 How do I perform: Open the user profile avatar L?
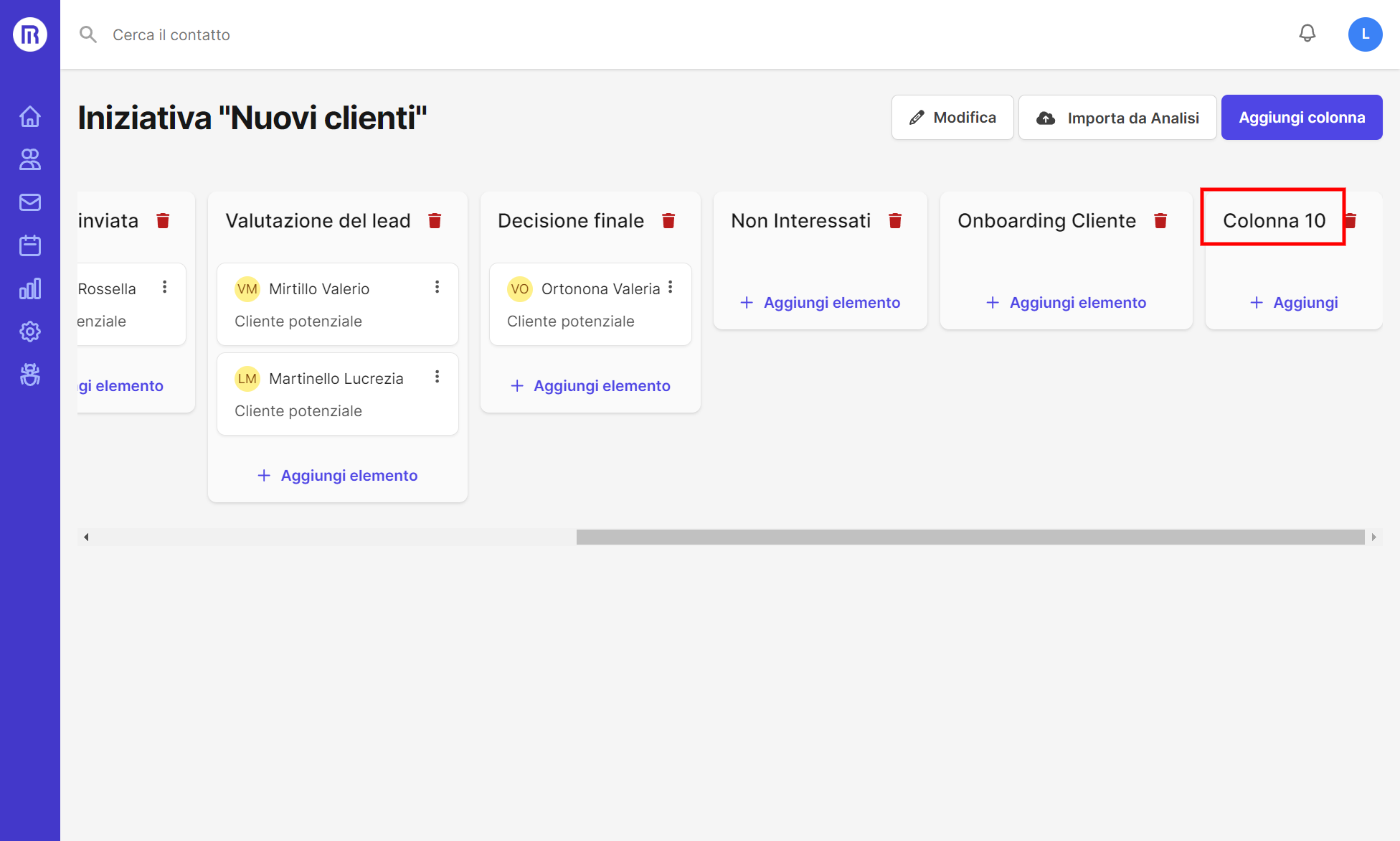[1365, 34]
